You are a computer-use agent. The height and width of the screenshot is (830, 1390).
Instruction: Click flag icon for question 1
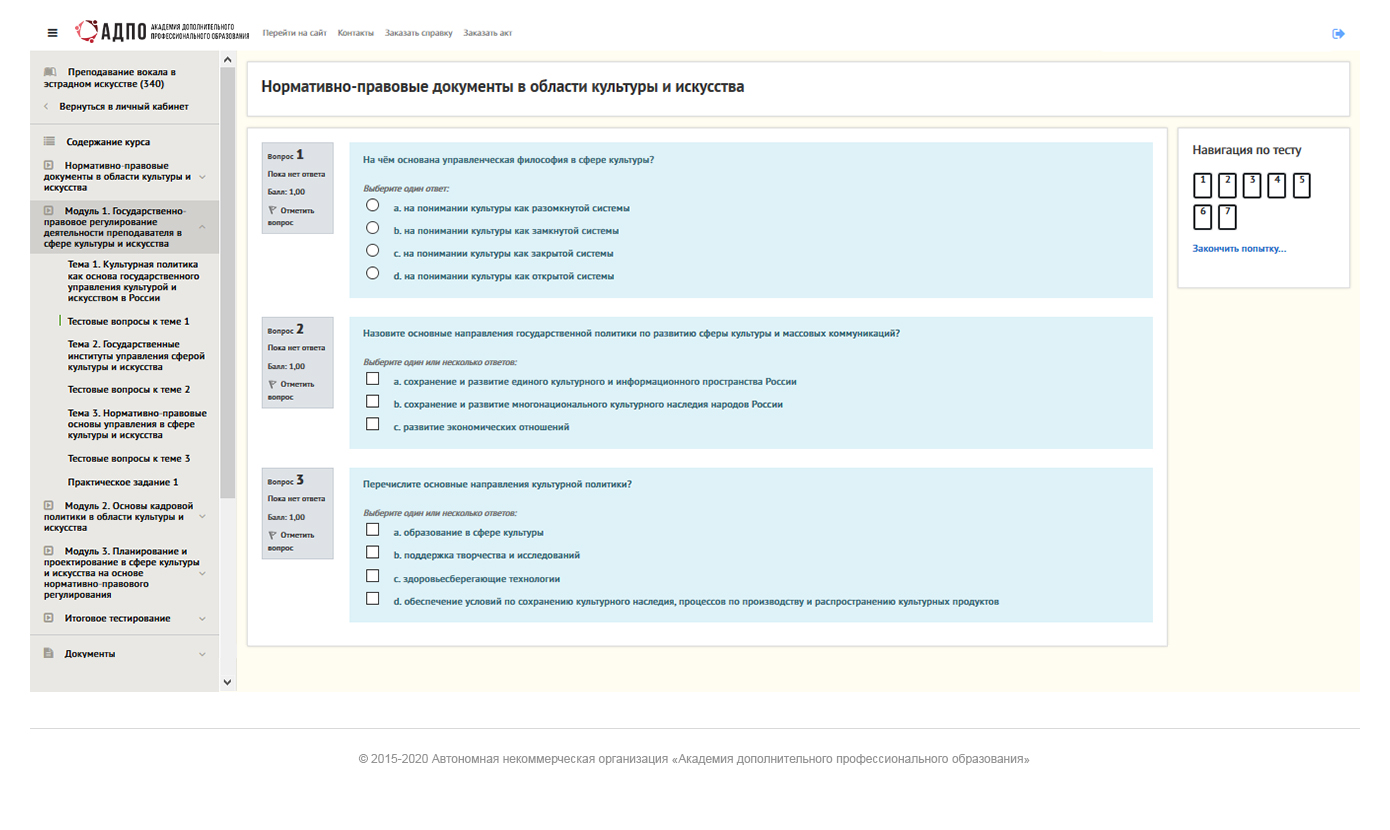coord(272,211)
